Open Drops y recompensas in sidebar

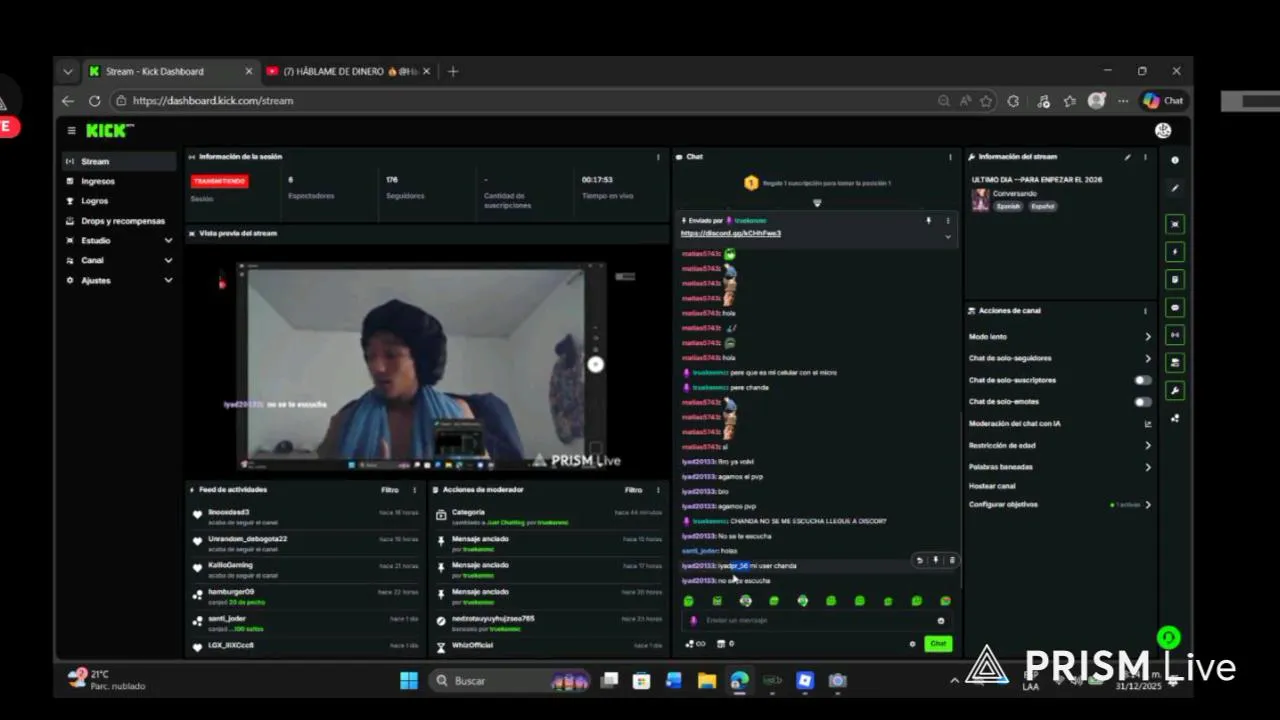(119, 221)
